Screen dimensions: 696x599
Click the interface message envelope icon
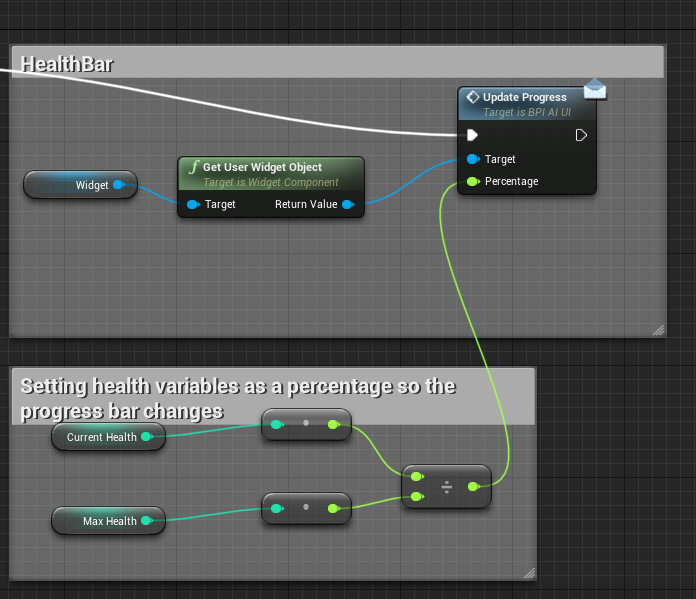[595, 90]
